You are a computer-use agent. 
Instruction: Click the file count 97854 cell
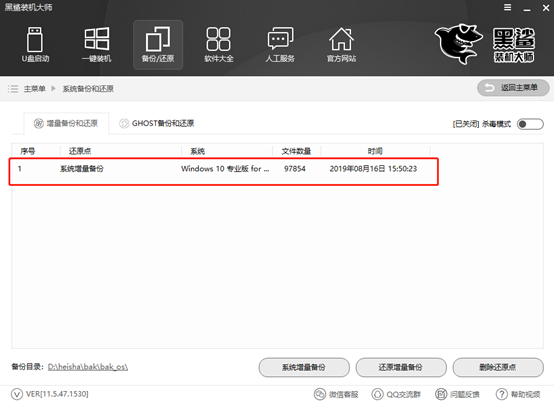(295, 169)
